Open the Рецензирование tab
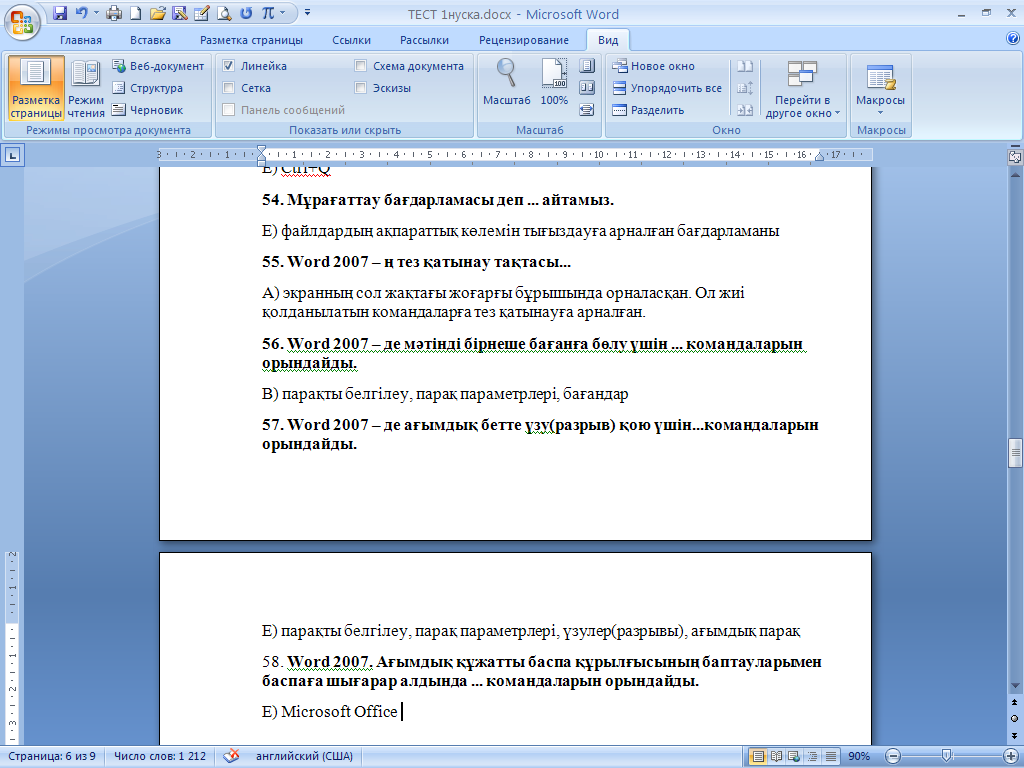1024x768 pixels. (x=524, y=40)
